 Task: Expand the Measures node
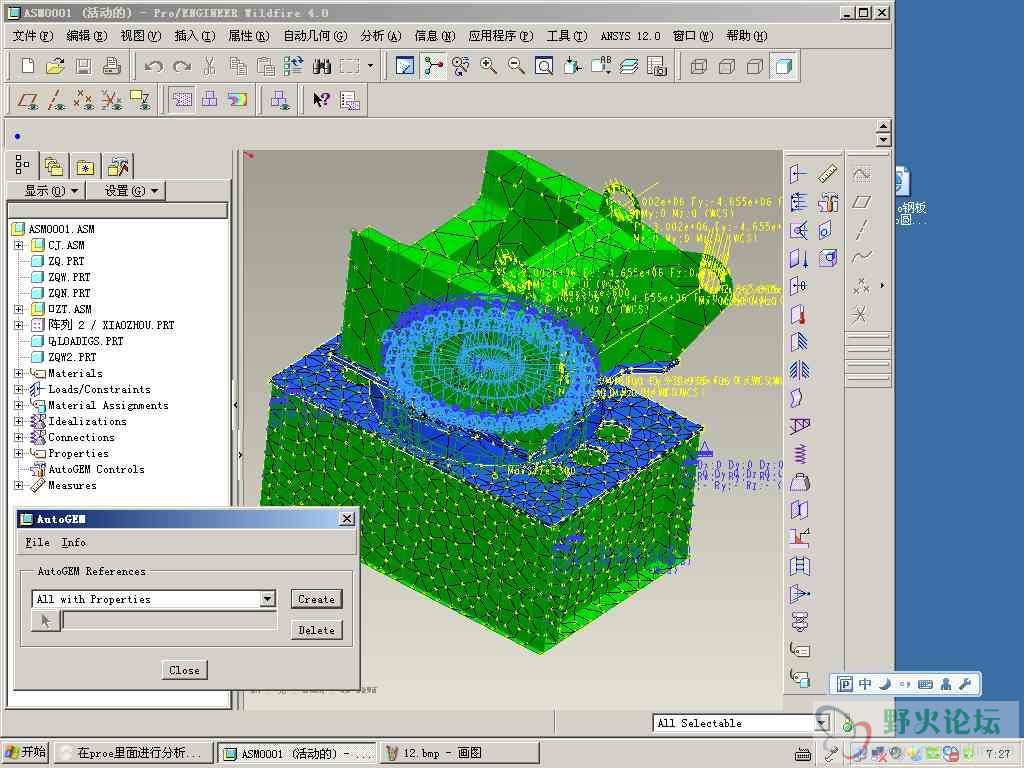pos(19,485)
